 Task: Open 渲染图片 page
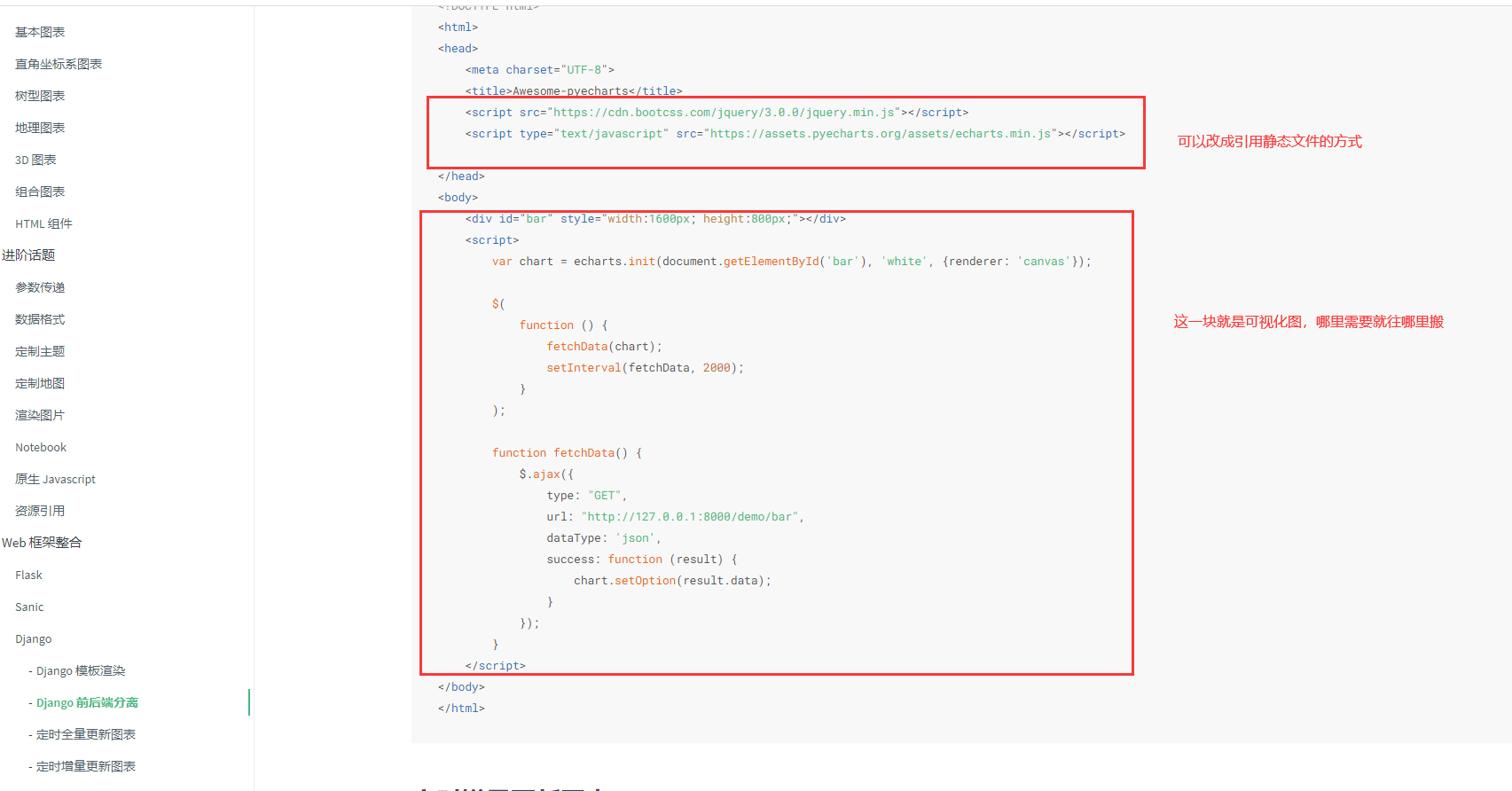tap(40, 415)
